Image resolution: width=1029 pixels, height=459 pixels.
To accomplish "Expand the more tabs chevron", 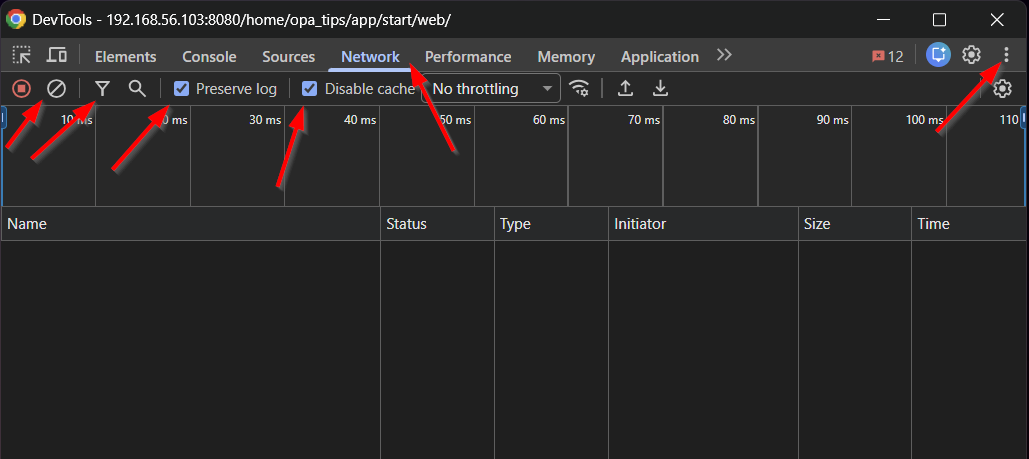I will [x=724, y=55].
